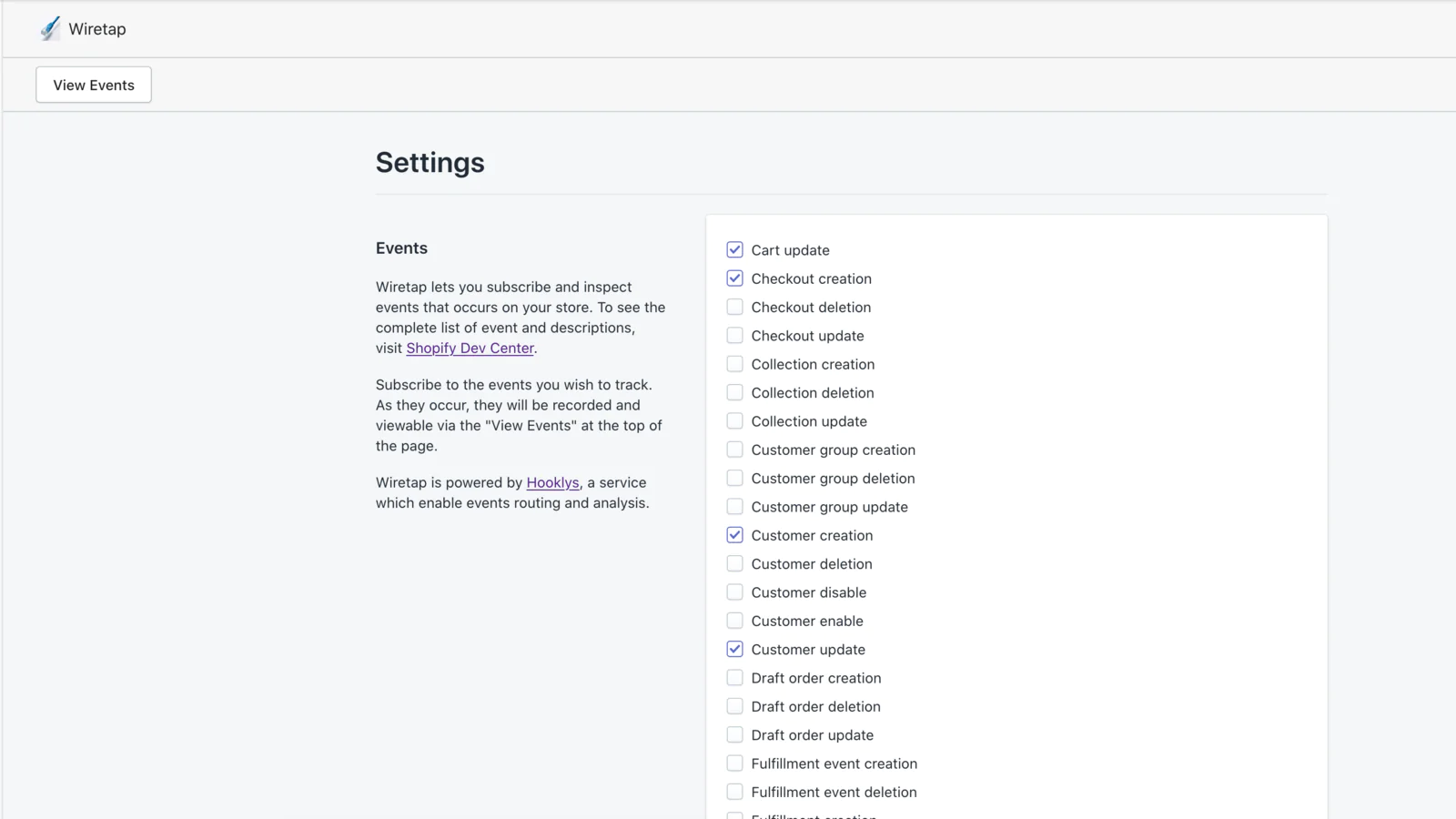Enable Fulfillment event creation tracking
The width and height of the screenshot is (1456, 819).
coord(734,763)
